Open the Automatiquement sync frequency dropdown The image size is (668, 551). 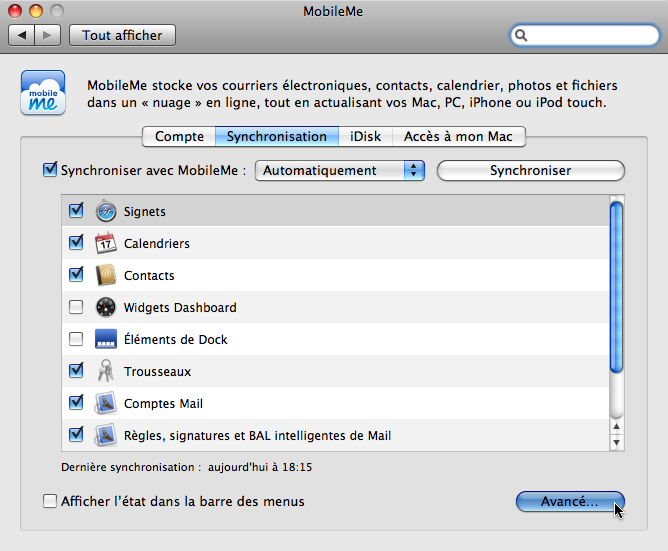340,171
